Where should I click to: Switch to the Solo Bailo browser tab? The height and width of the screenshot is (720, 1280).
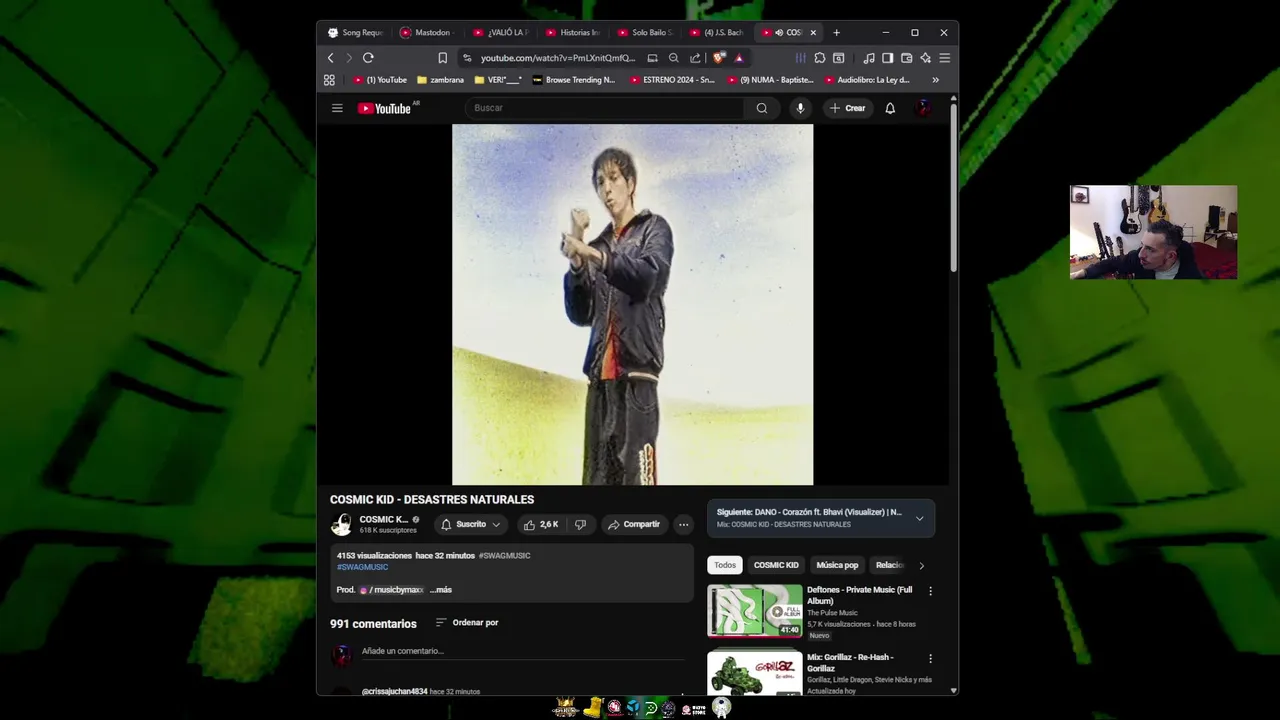click(646, 32)
